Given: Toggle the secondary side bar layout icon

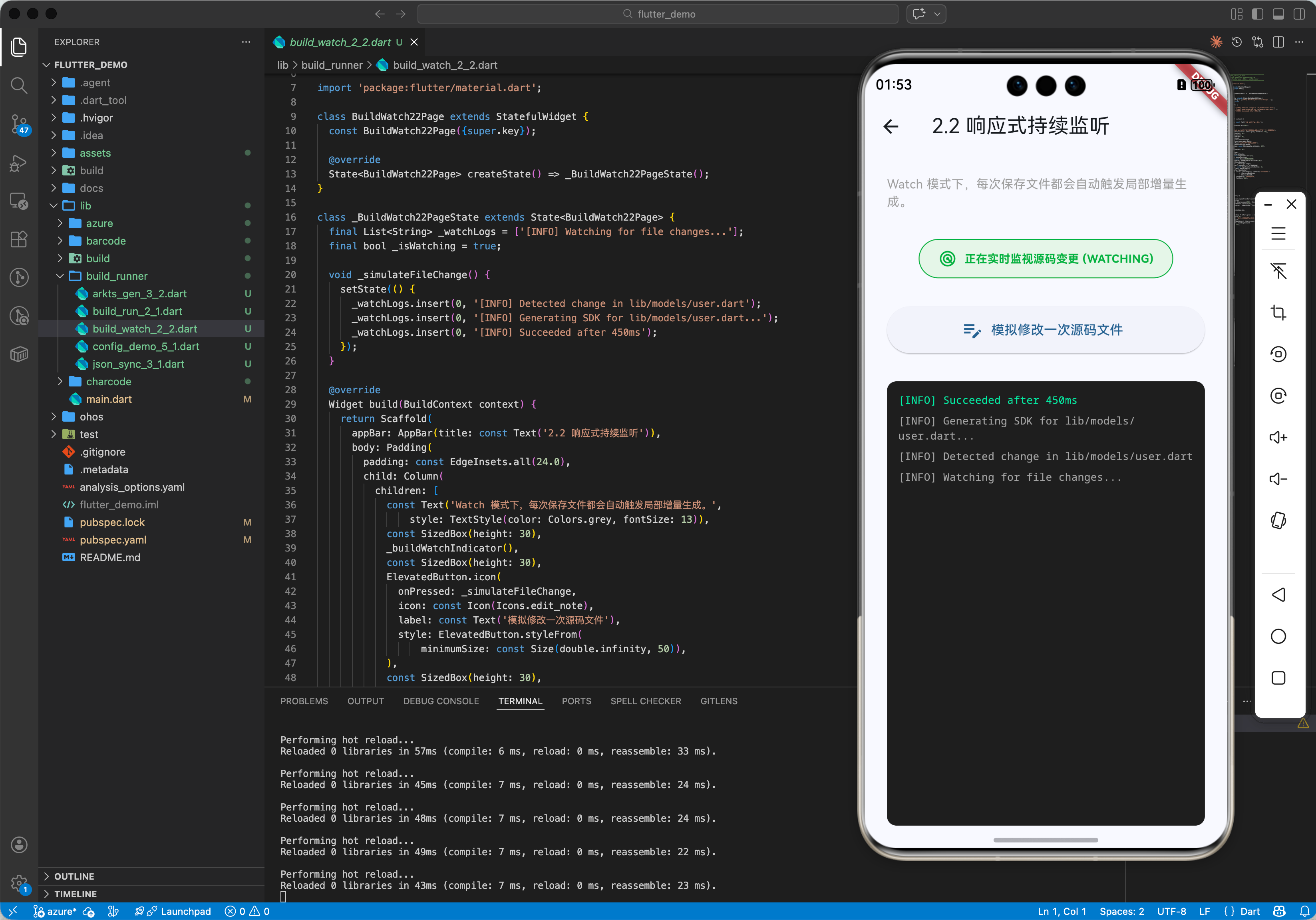Looking at the screenshot, I should [x=1299, y=14].
